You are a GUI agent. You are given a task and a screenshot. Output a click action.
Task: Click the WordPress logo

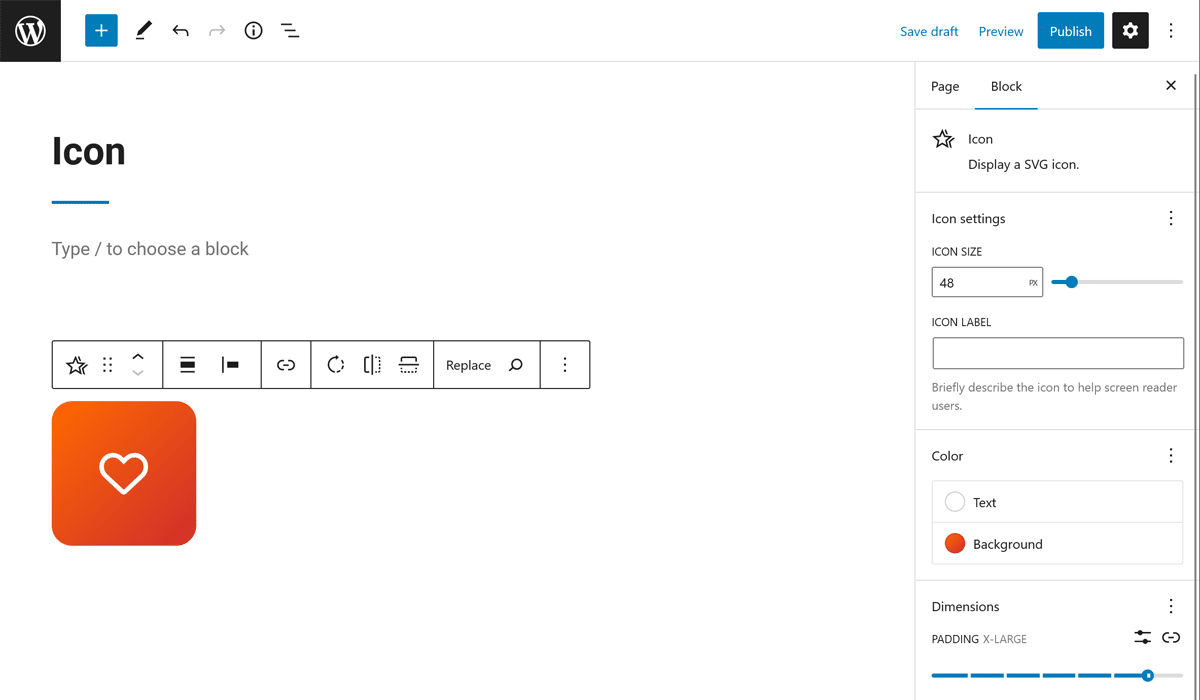point(30,31)
